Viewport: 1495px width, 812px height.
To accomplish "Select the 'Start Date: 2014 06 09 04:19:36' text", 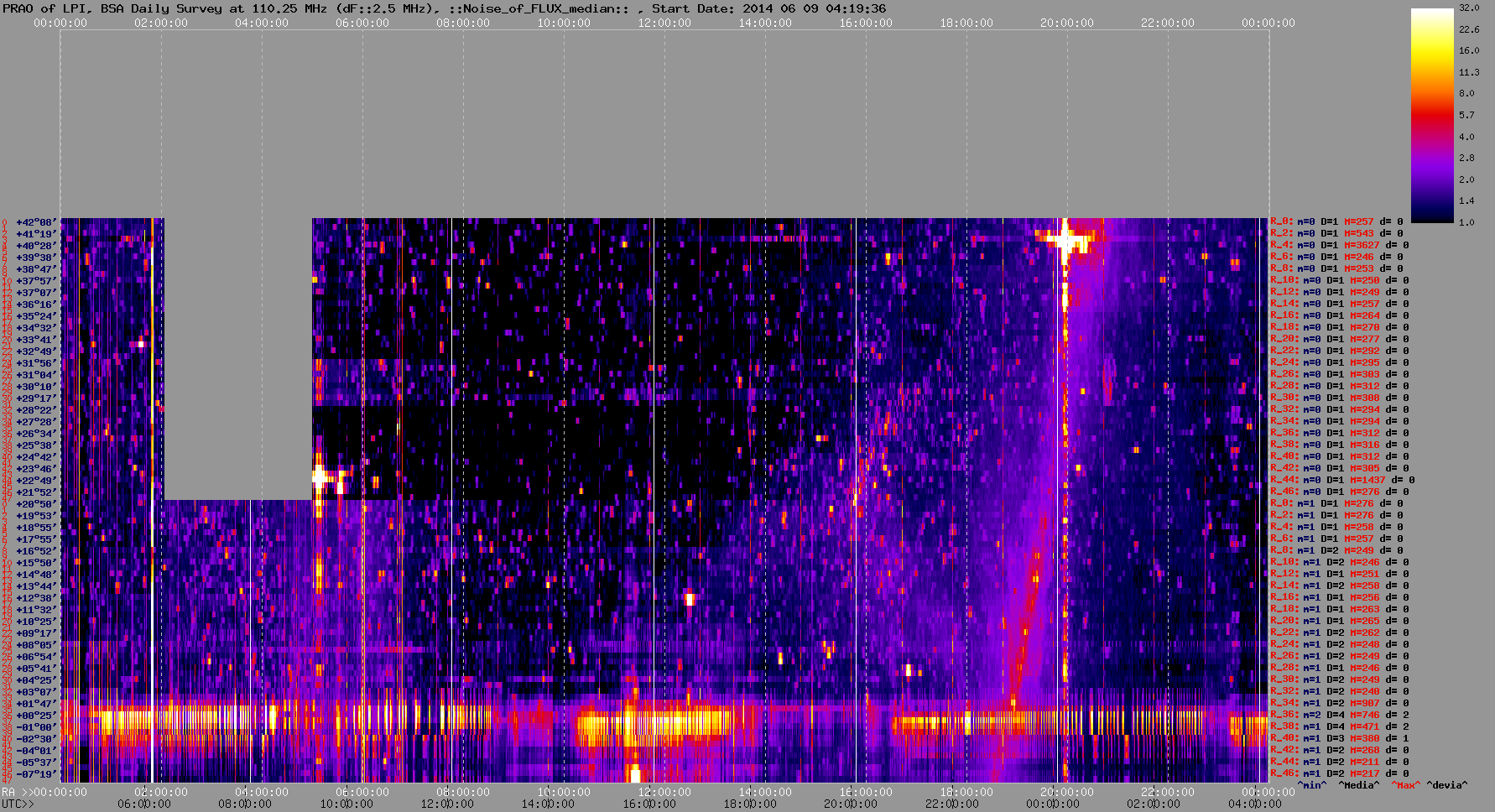I will [769, 8].
